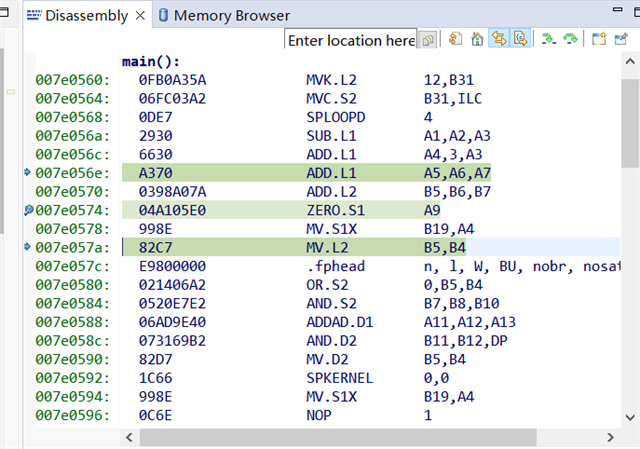The height and width of the screenshot is (449, 640).
Task: Click address 007e0578
Action: (72, 229)
